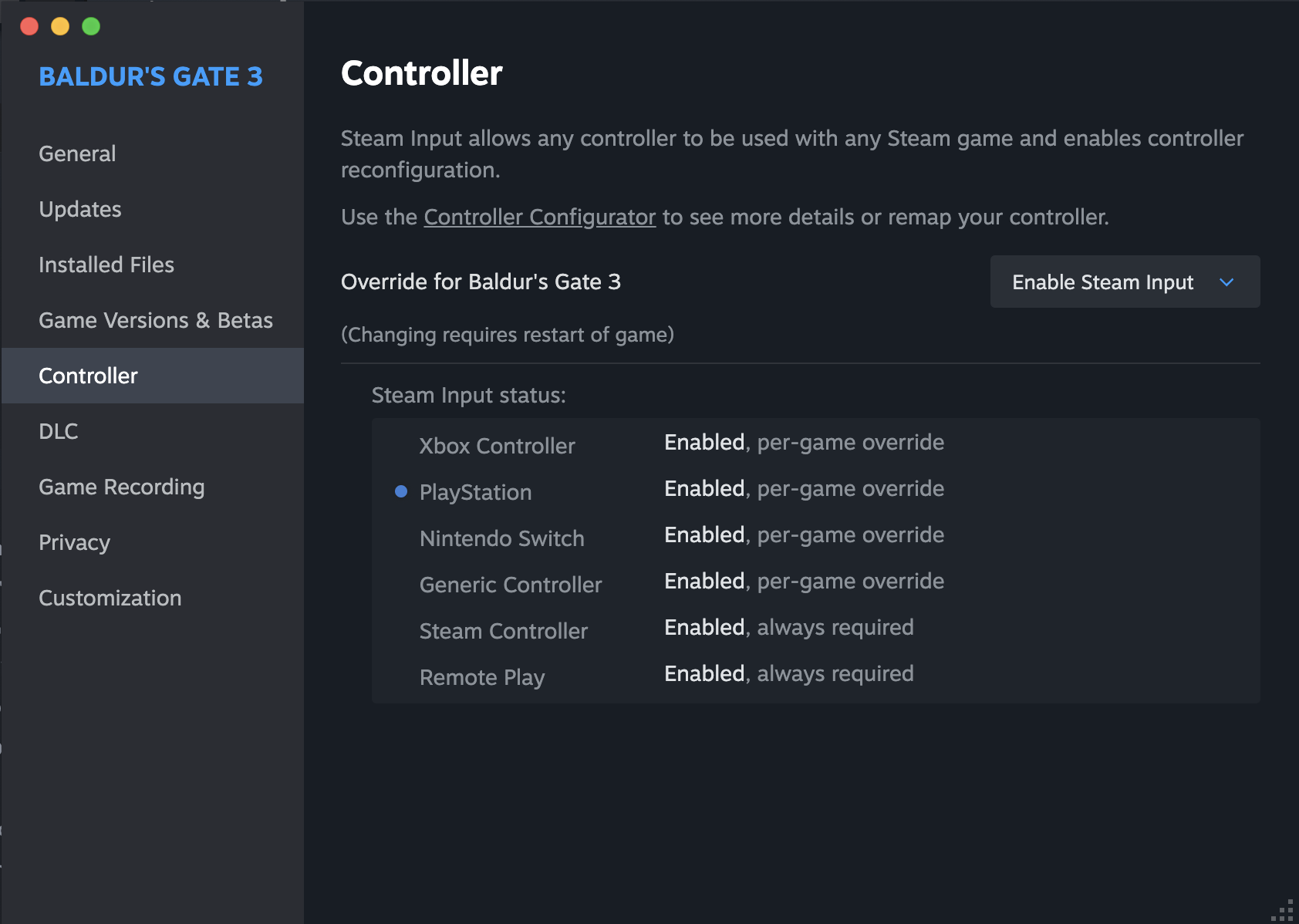
Task: Click the Controller Configurator link
Action: click(539, 217)
